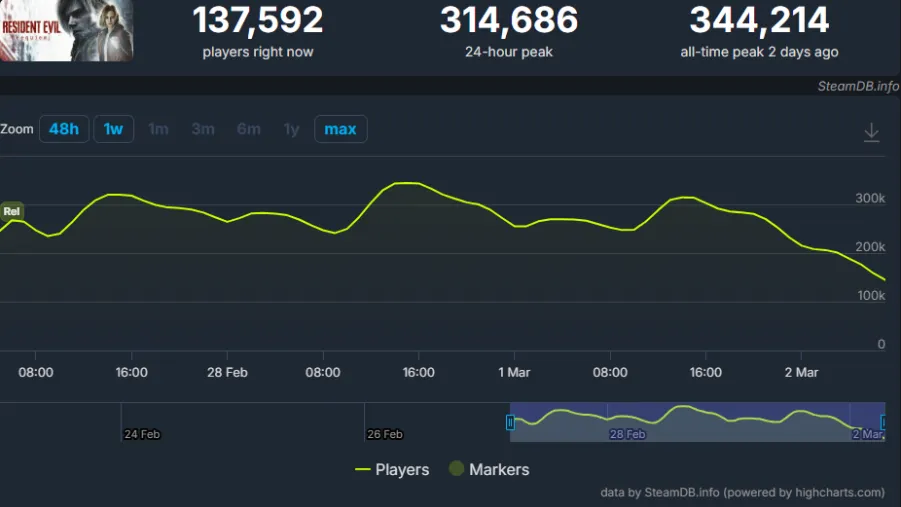Click the navigator's left range handle
Viewport: 901px width, 507px height.
pyautogui.click(x=510, y=422)
